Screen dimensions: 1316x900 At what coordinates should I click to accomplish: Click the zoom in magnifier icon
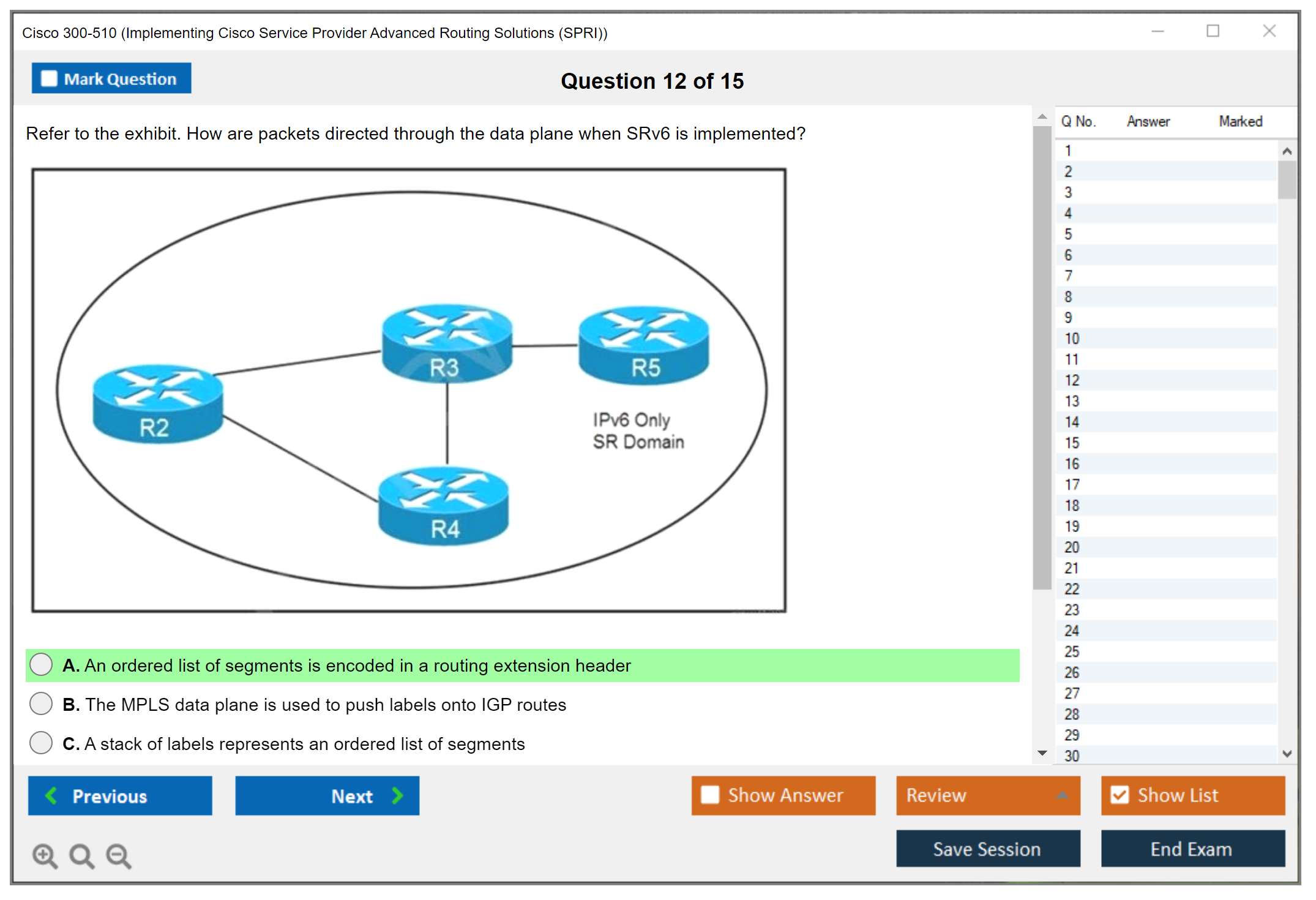(x=45, y=855)
